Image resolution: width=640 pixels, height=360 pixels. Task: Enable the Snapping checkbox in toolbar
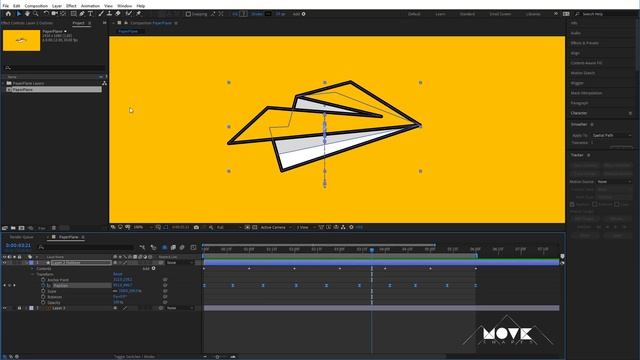(x=188, y=14)
